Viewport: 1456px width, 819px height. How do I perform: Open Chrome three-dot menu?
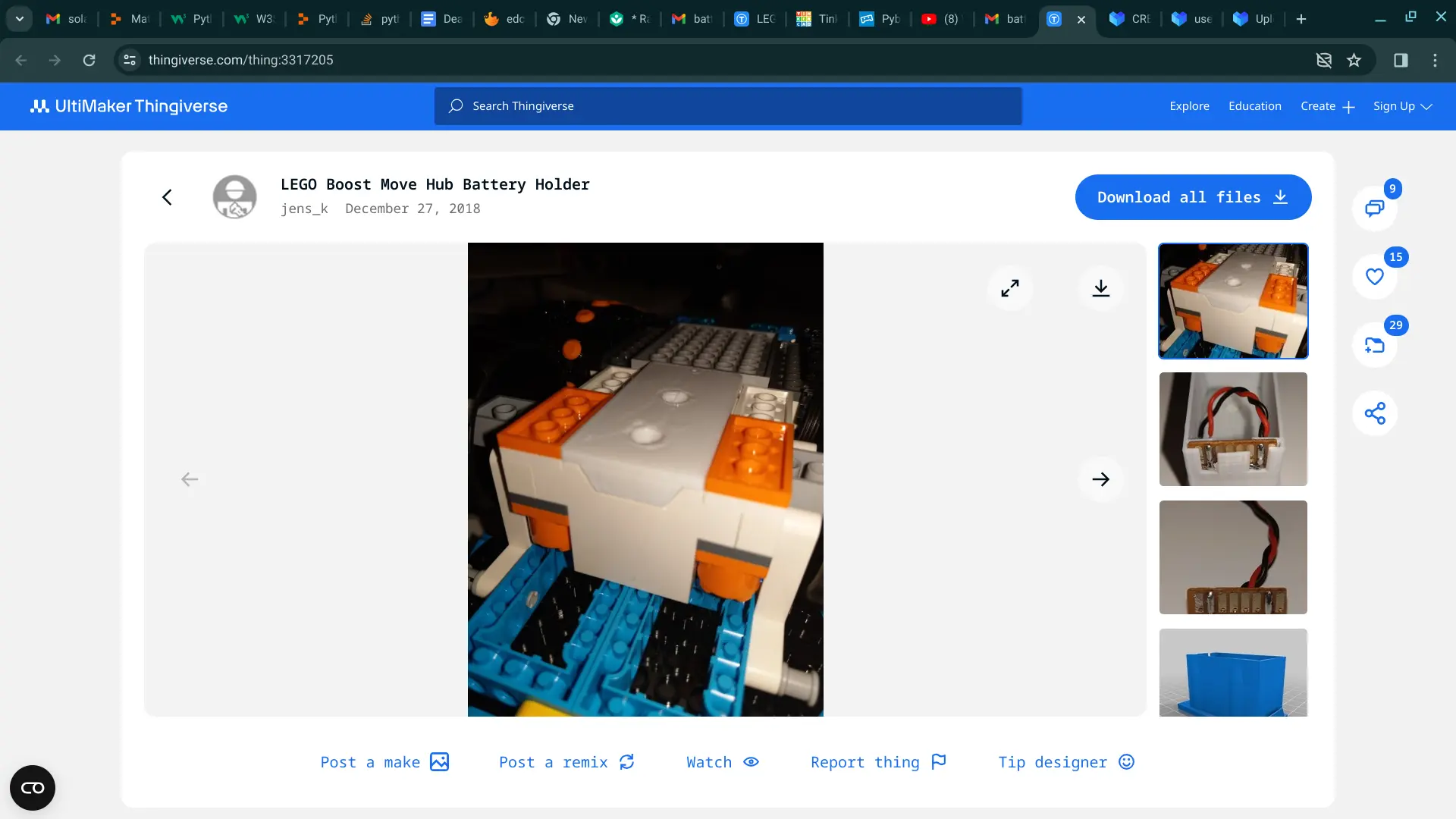pos(1435,60)
